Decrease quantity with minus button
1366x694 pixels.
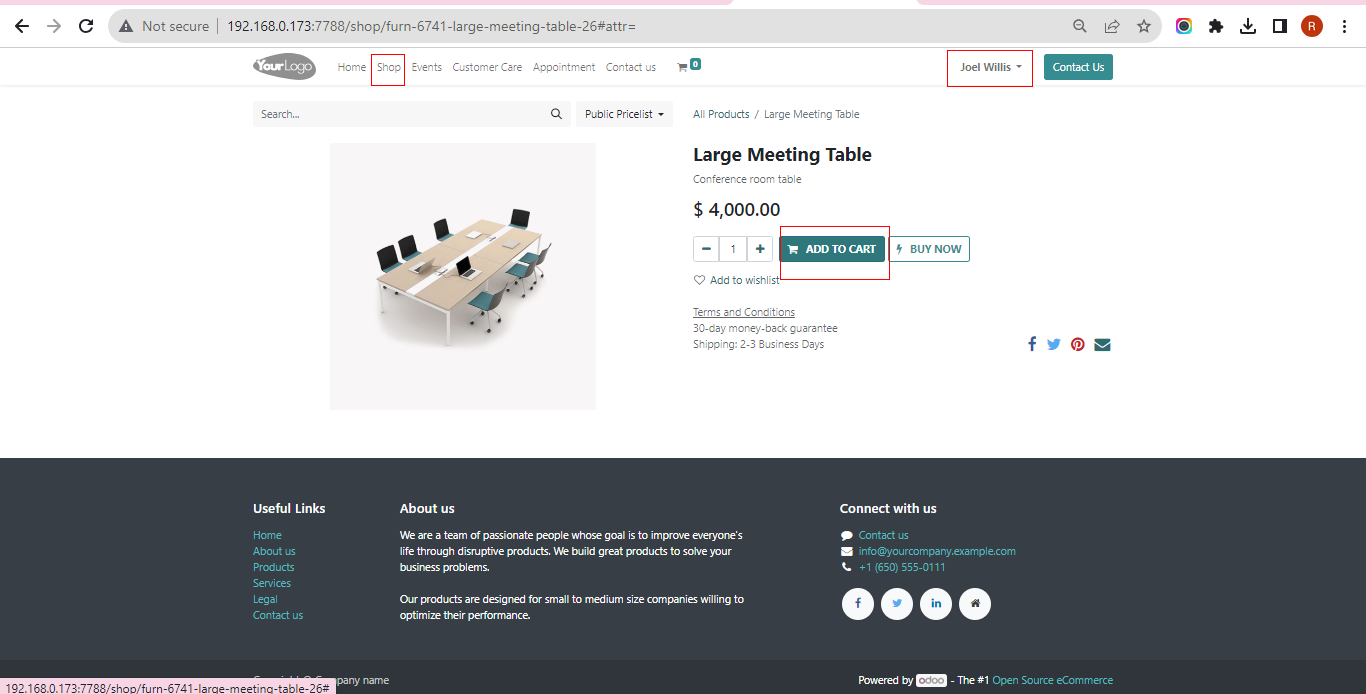(x=706, y=249)
